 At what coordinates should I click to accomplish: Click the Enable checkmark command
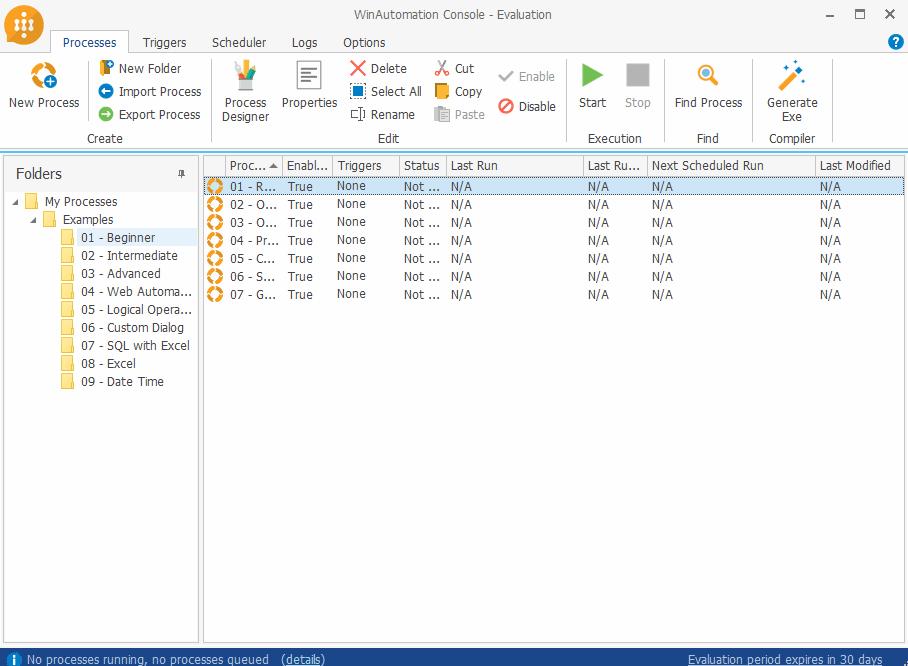526,76
